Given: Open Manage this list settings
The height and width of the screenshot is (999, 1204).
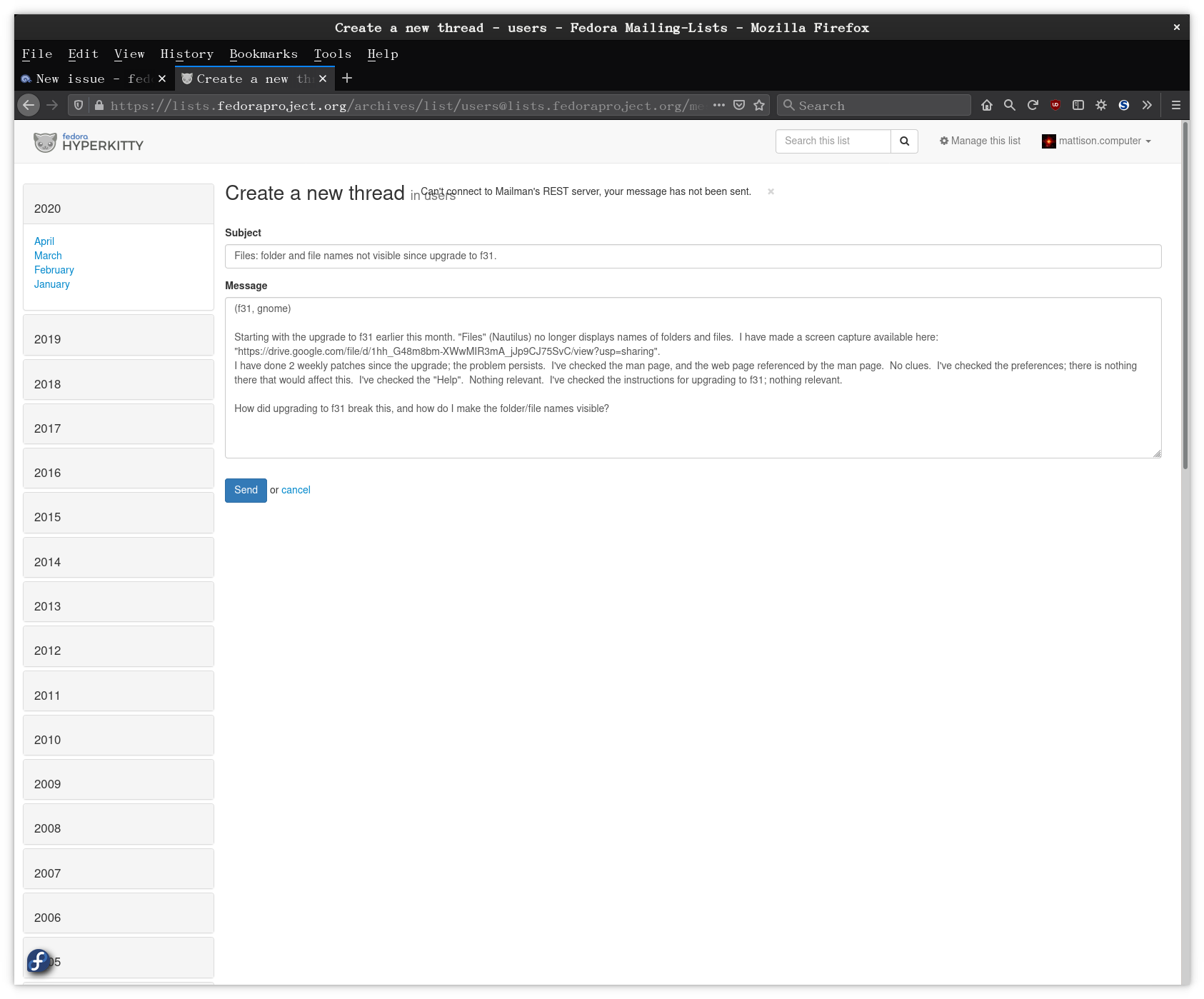Looking at the screenshot, I should pyautogui.click(x=980, y=141).
